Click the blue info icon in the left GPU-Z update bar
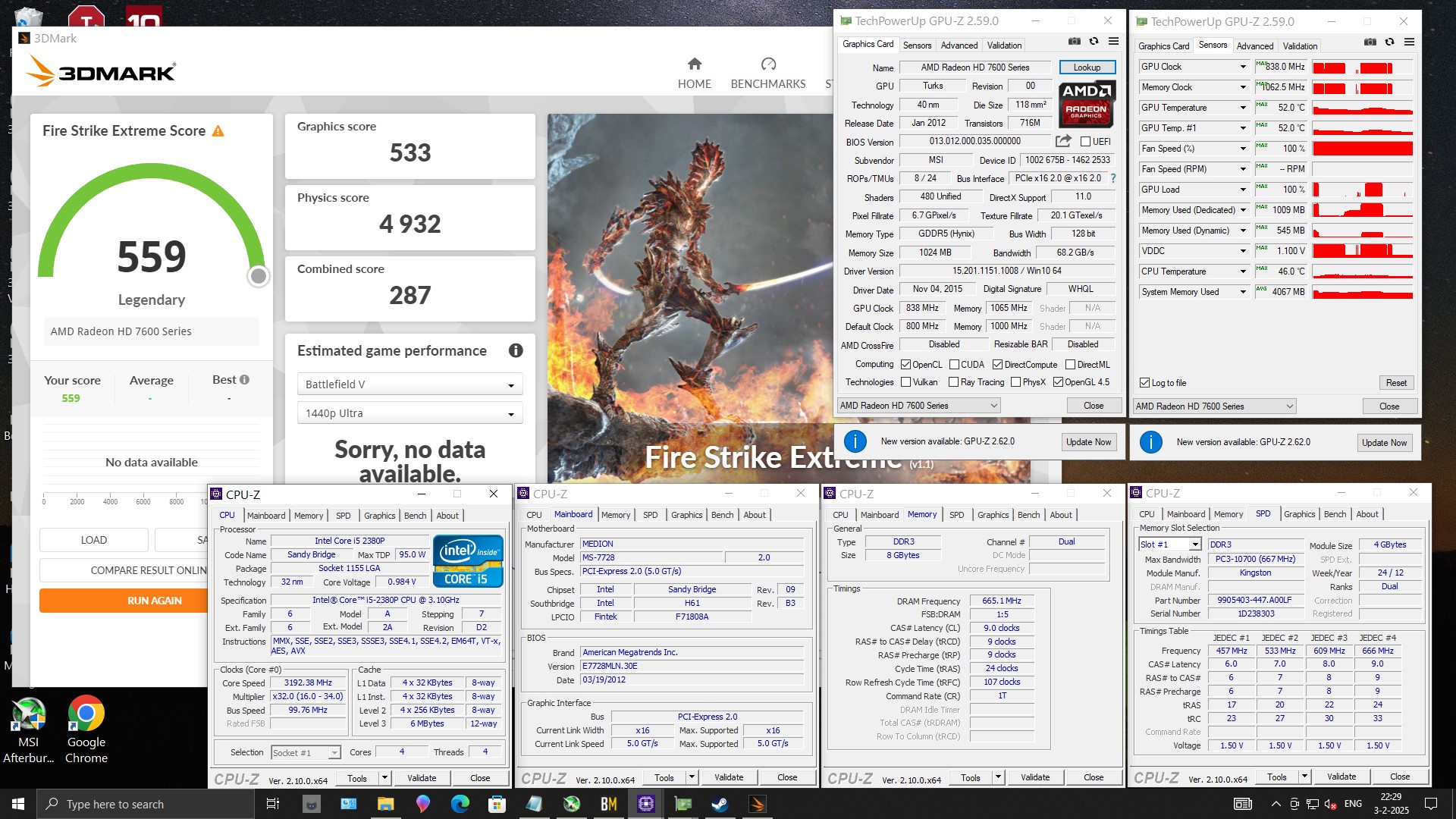Screen dimensions: 1456x819 tap(855, 441)
